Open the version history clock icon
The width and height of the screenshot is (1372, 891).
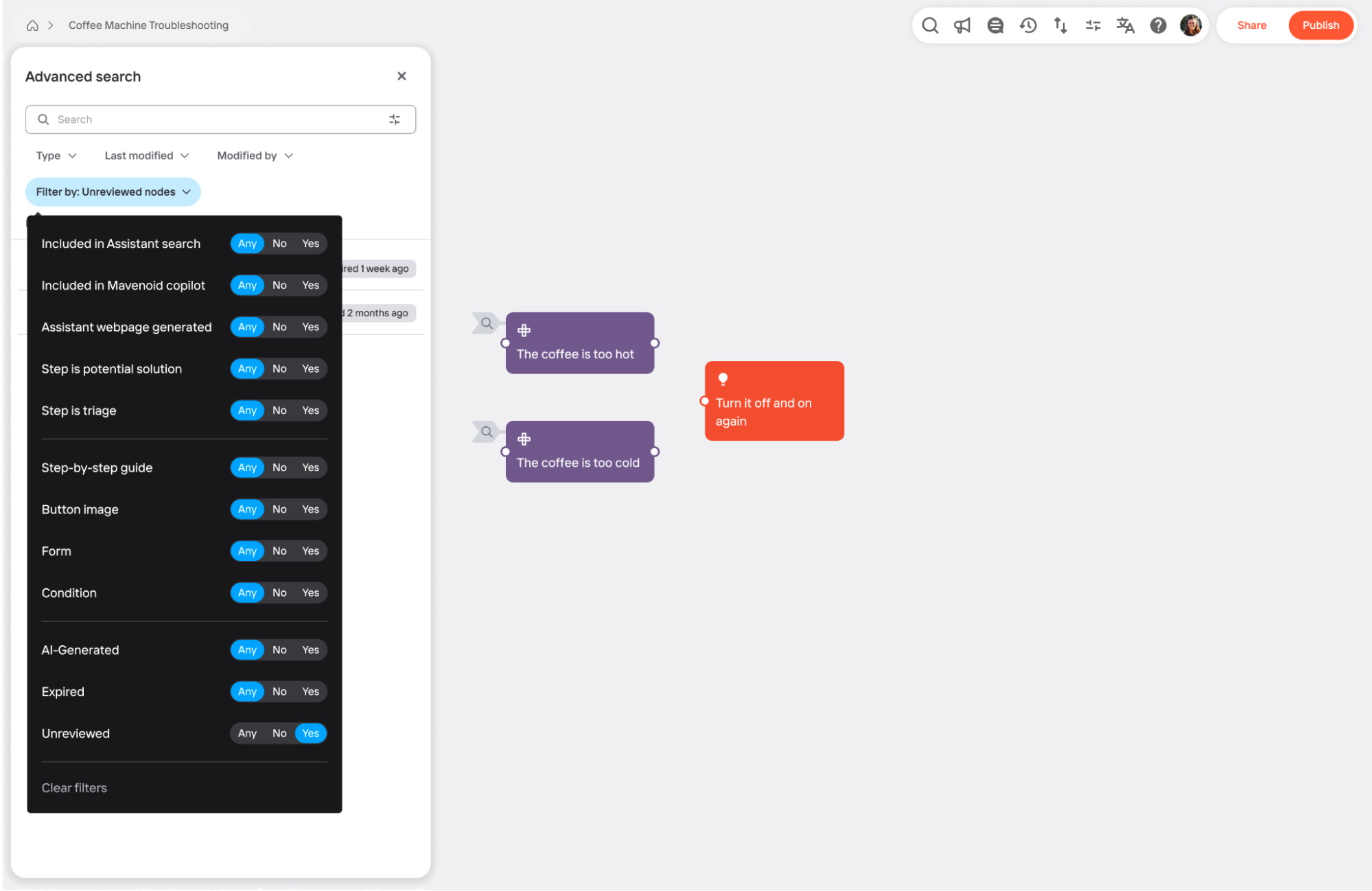pyautogui.click(x=1028, y=25)
